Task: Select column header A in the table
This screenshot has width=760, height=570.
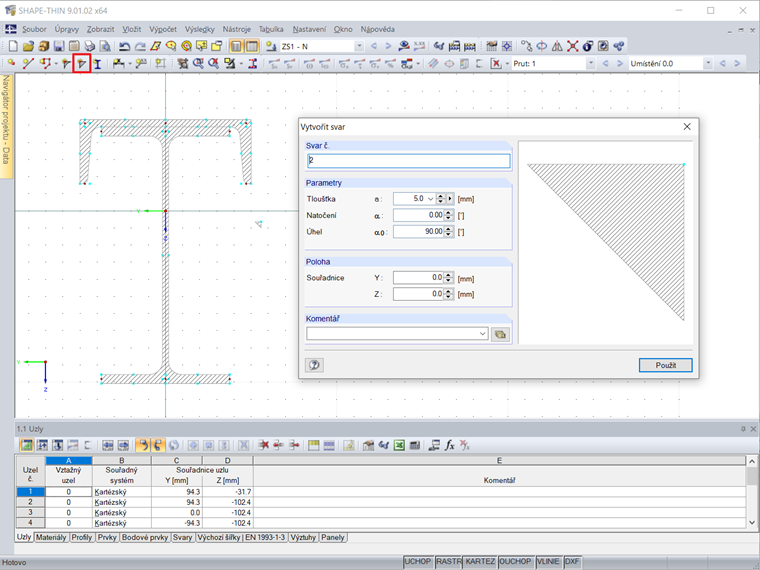Action: click(68, 460)
